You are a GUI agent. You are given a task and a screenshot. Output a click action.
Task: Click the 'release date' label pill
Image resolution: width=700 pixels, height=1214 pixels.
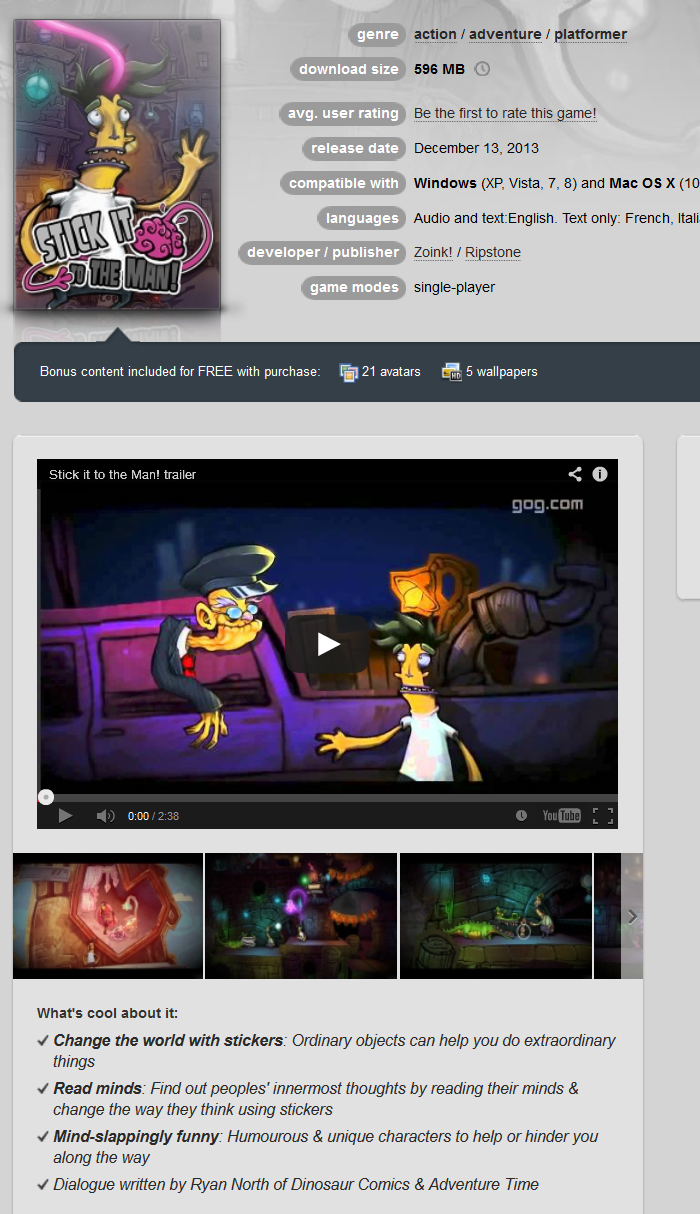[x=354, y=148]
